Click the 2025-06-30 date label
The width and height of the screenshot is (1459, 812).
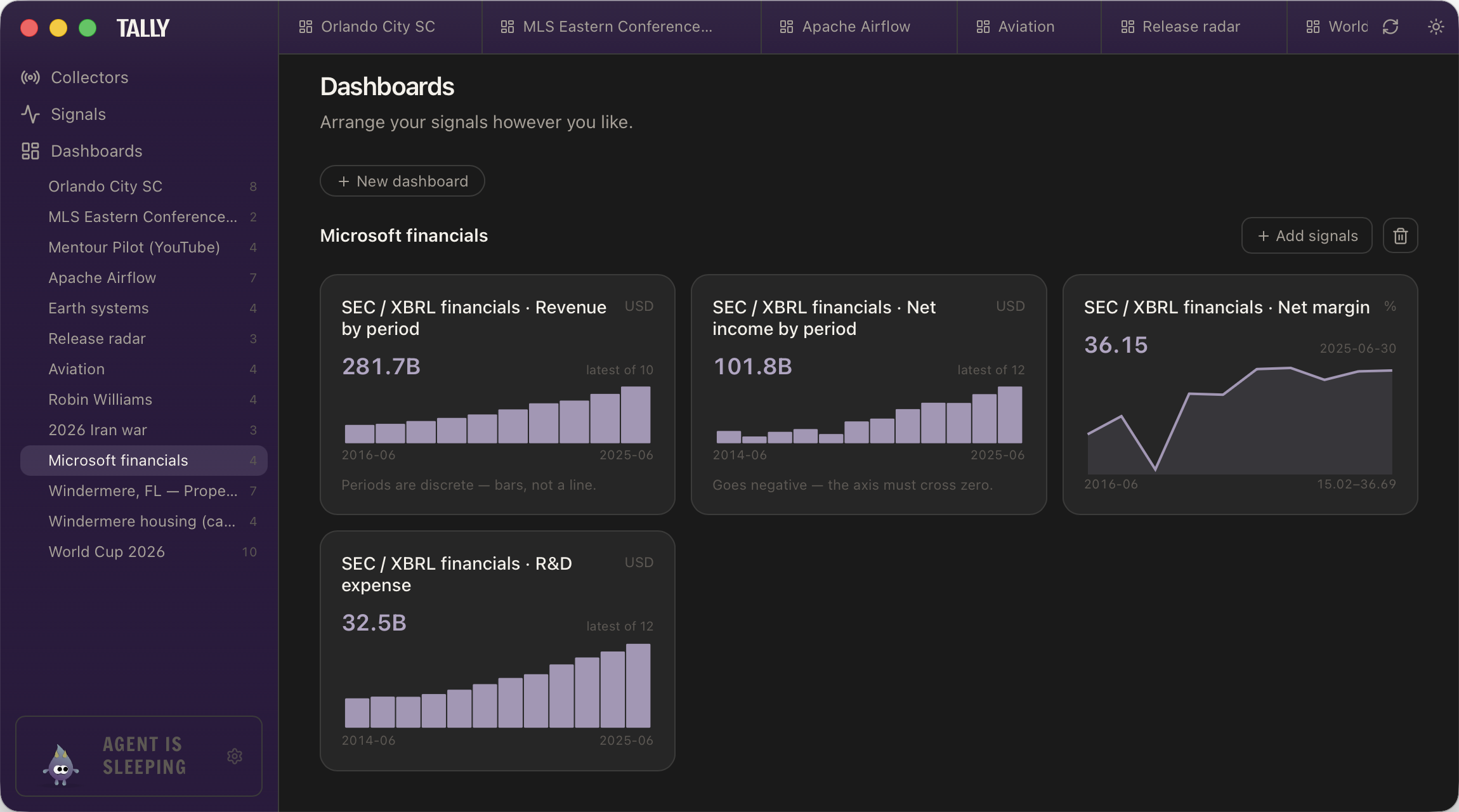(x=1358, y=348)
